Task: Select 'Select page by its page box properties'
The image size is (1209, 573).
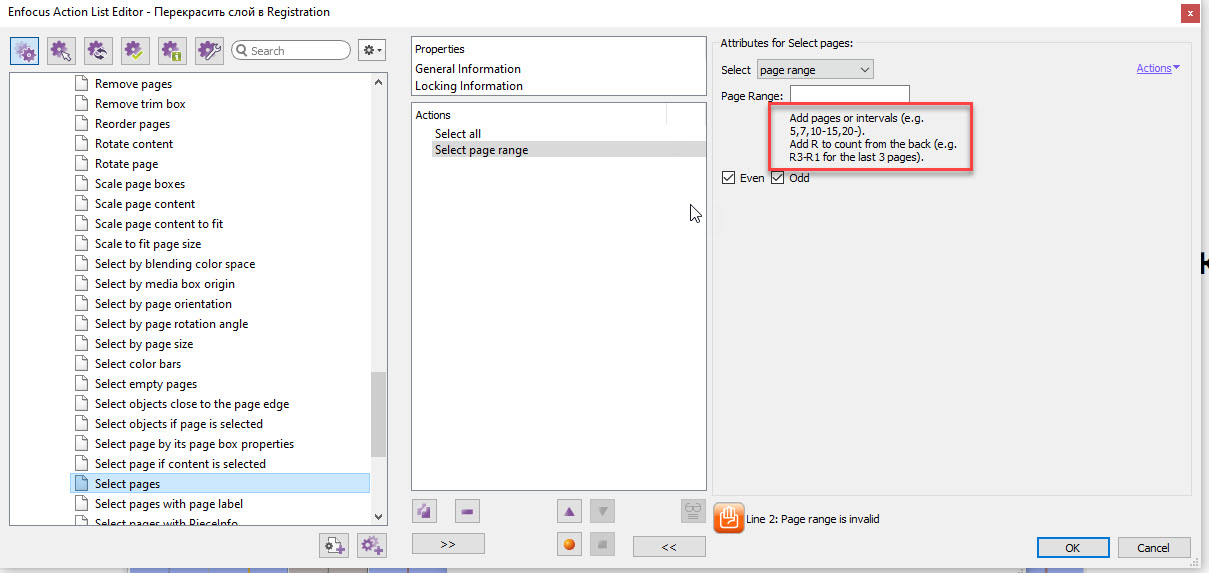Action: click(194, 444)
